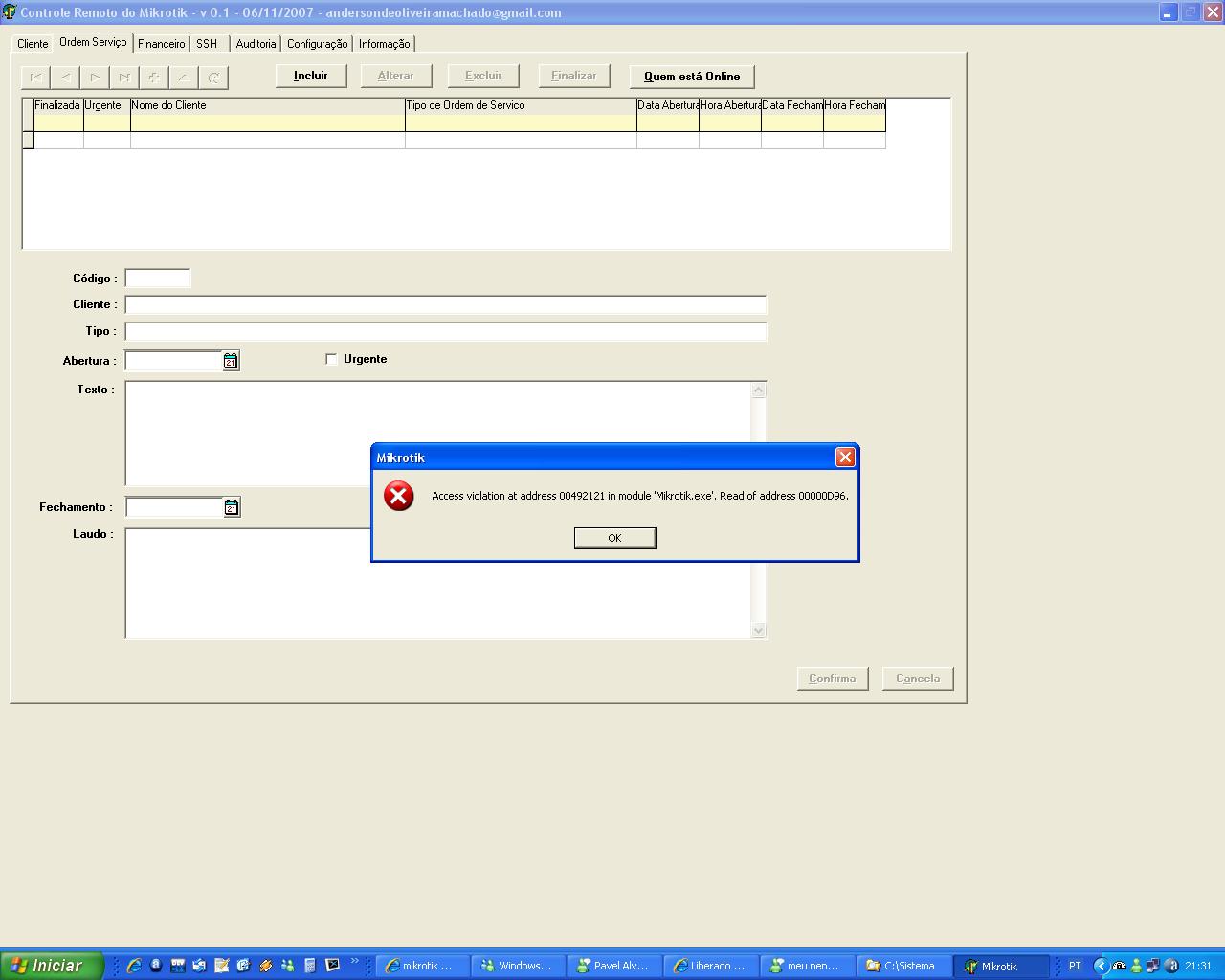Viewport: 1225px width, 980px height.
Task: Click Tipo de Ordem de Servico header
Action: pyautogui.click(x=521, y=105)
